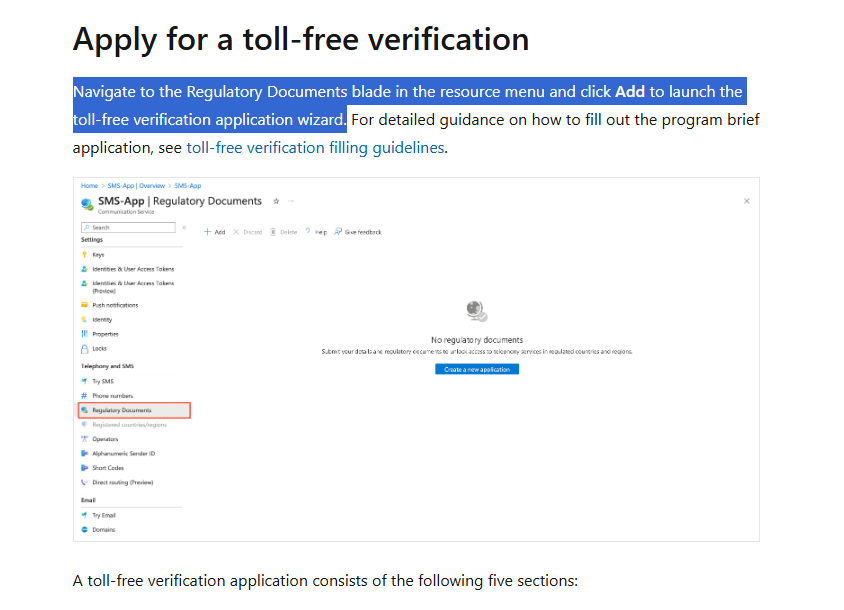
Task: Open Help question mark icon
Action: [x=308, y=232]
